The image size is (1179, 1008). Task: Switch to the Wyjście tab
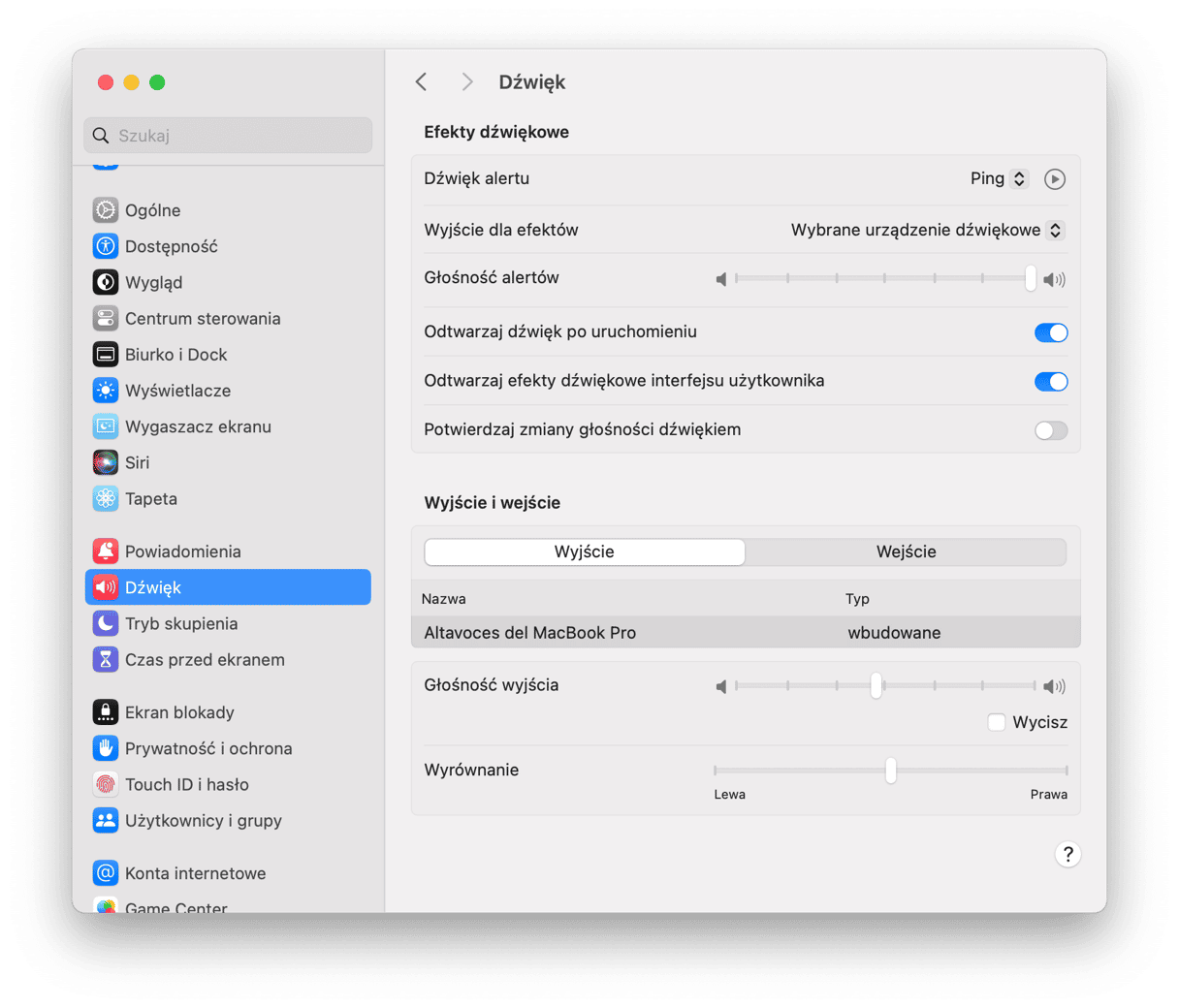(585, 552)
